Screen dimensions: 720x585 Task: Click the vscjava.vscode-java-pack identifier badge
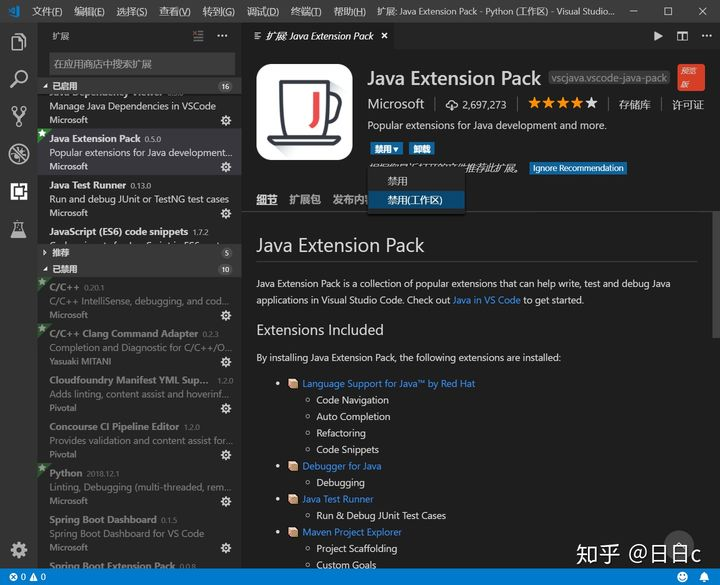(x=609, y=78)
